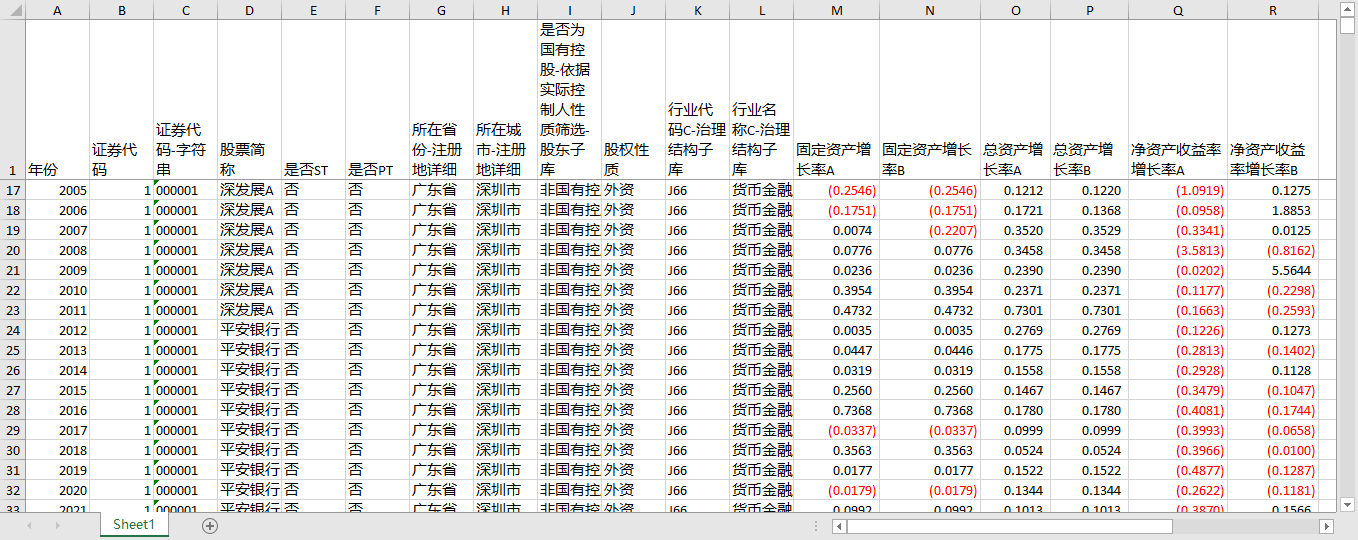The image size is (1358, 540).
Task: Select row 32 header
Action: pos(12,490)
